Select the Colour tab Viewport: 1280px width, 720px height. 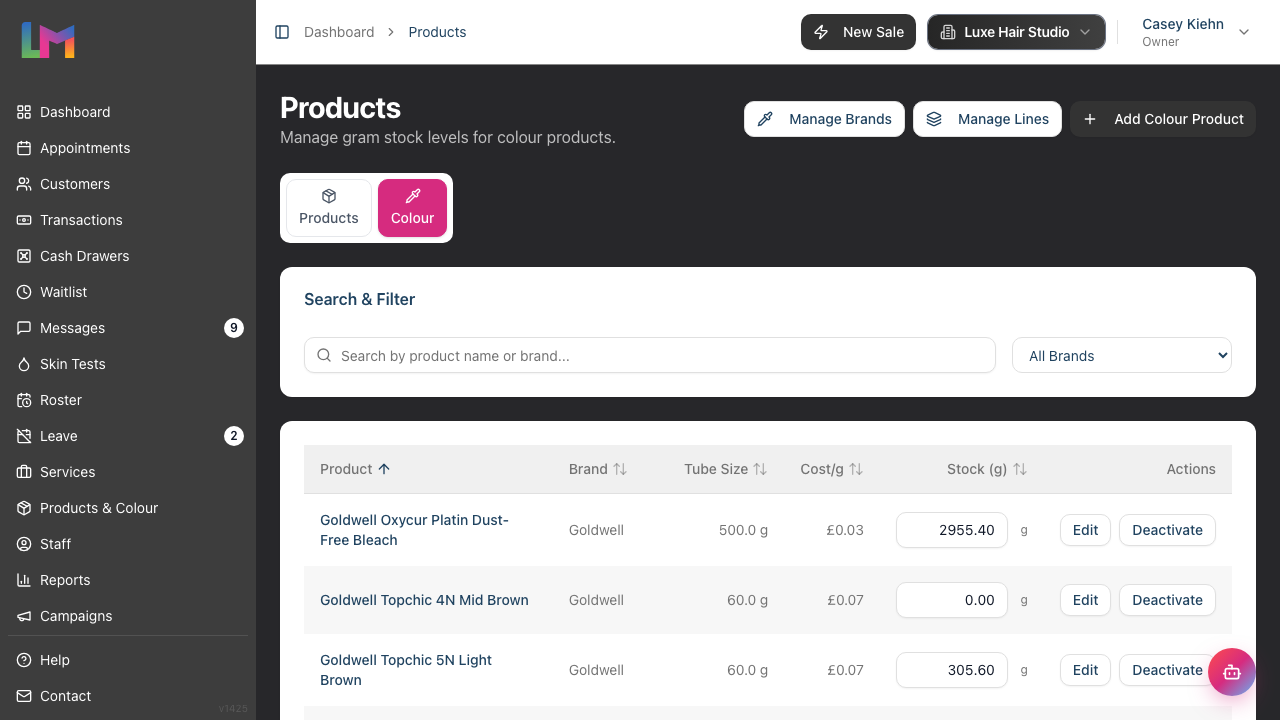pos(412,208)
